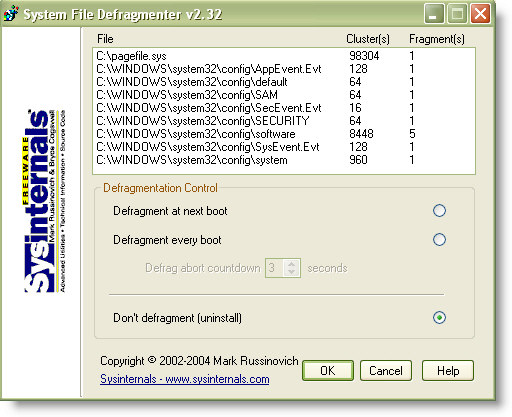Close the System File Defragmenter window
This screenshot has height=417, width=512.
tap(480, 13)
